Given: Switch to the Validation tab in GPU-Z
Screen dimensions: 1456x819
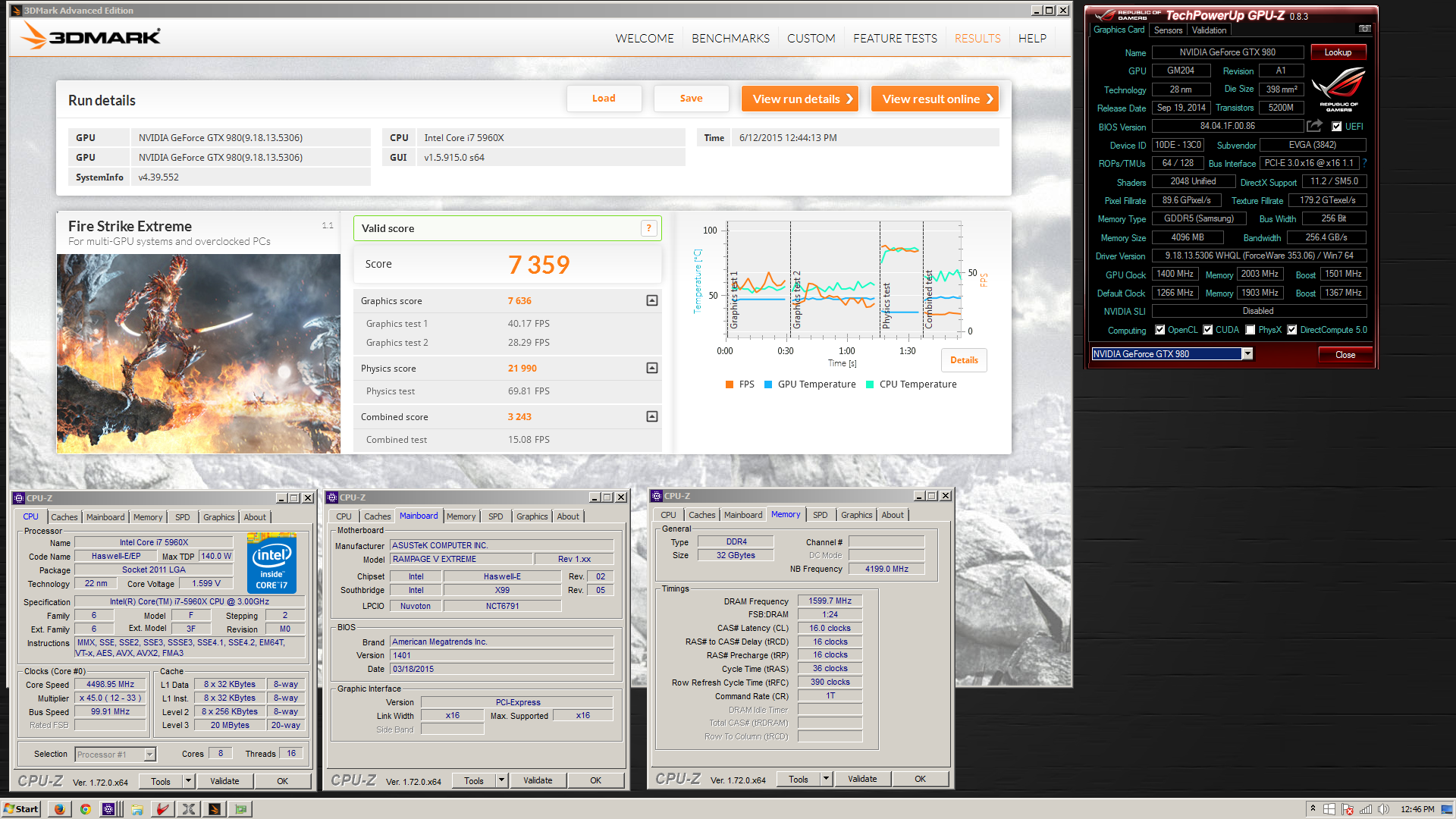Looking at the screenshot, I should pyautogui.click(x=1209, y=30).
